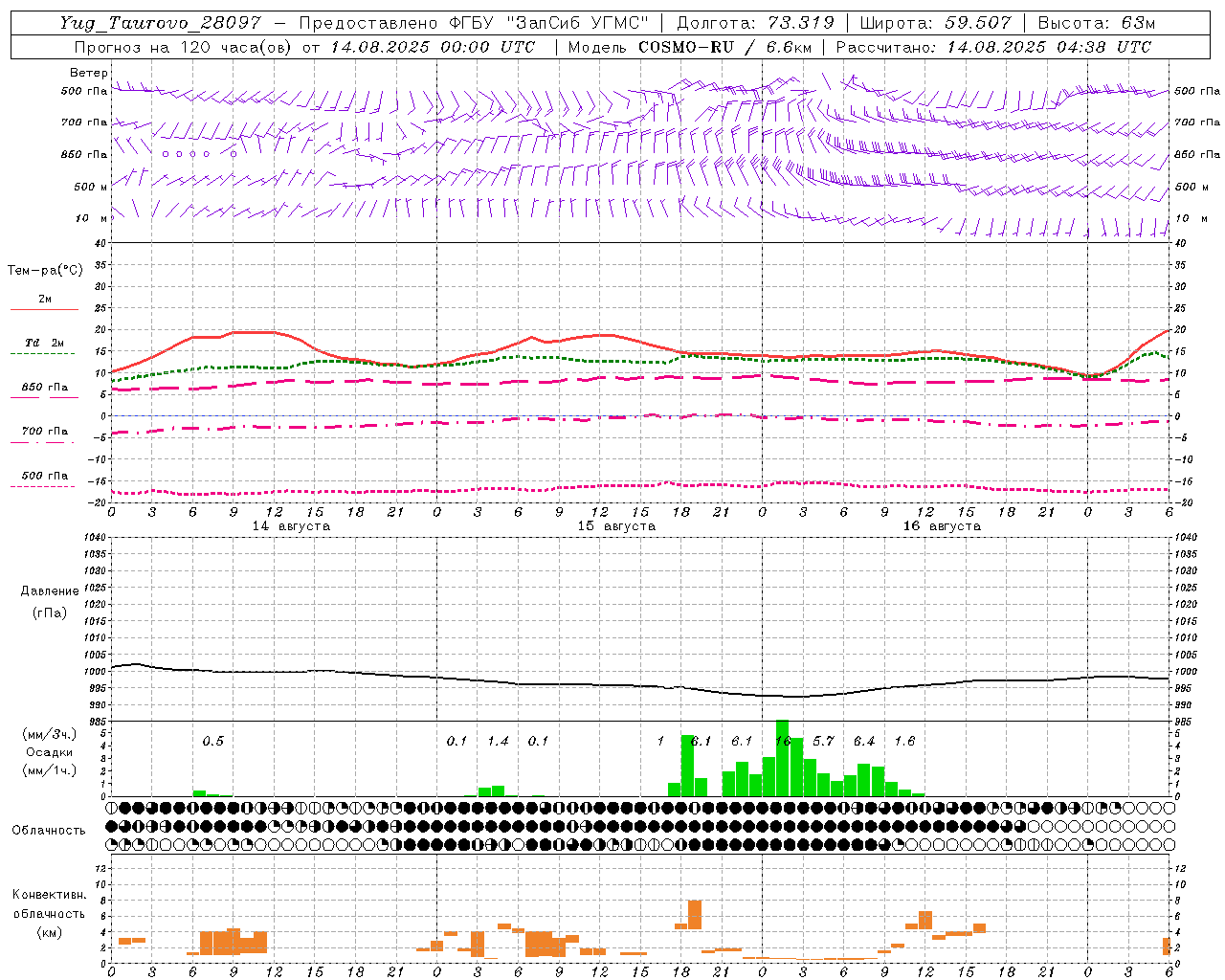Click the 6.4 precipitation amount
Screen dimensions: 1225x980
pos(864,742)
